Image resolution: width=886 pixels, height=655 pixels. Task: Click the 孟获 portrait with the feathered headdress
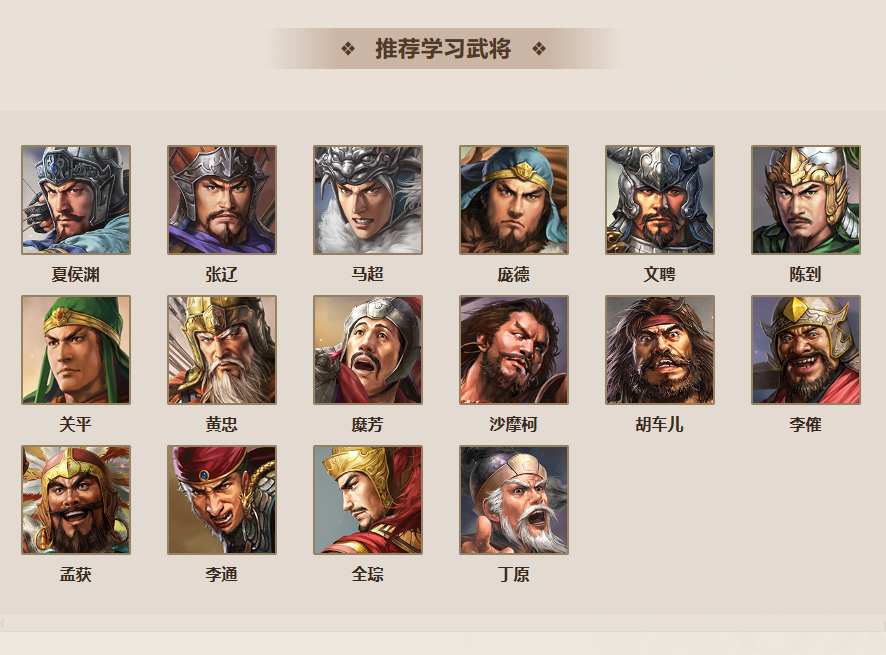(76, 500)
